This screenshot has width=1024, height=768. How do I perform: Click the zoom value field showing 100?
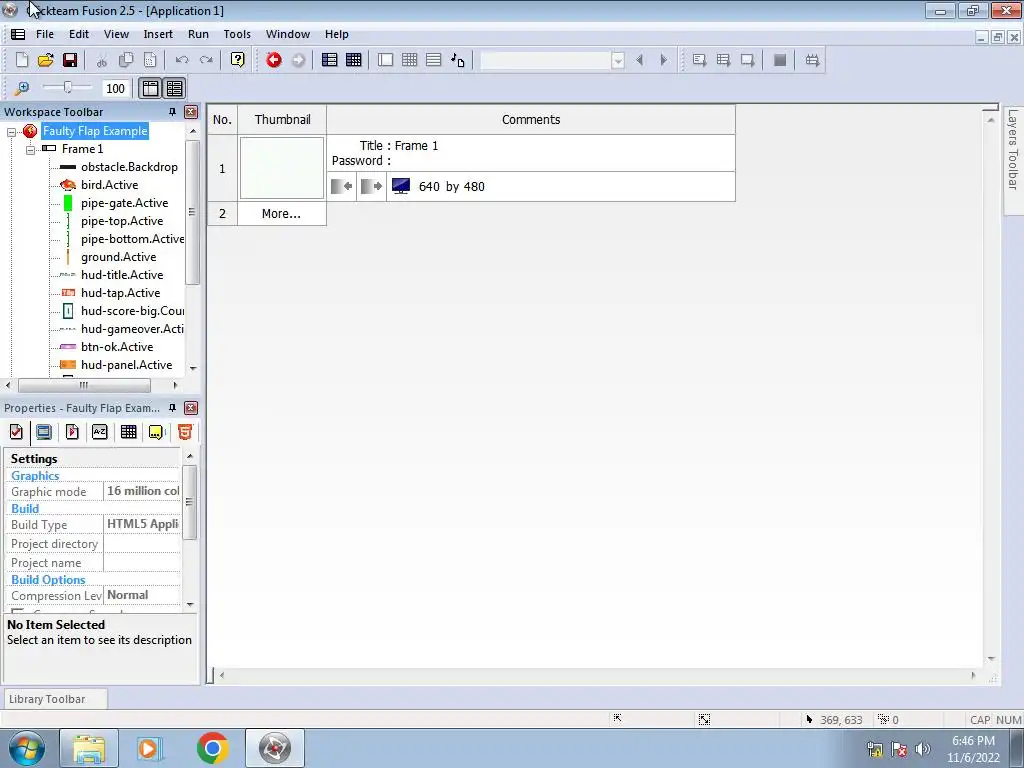point(116,88)
